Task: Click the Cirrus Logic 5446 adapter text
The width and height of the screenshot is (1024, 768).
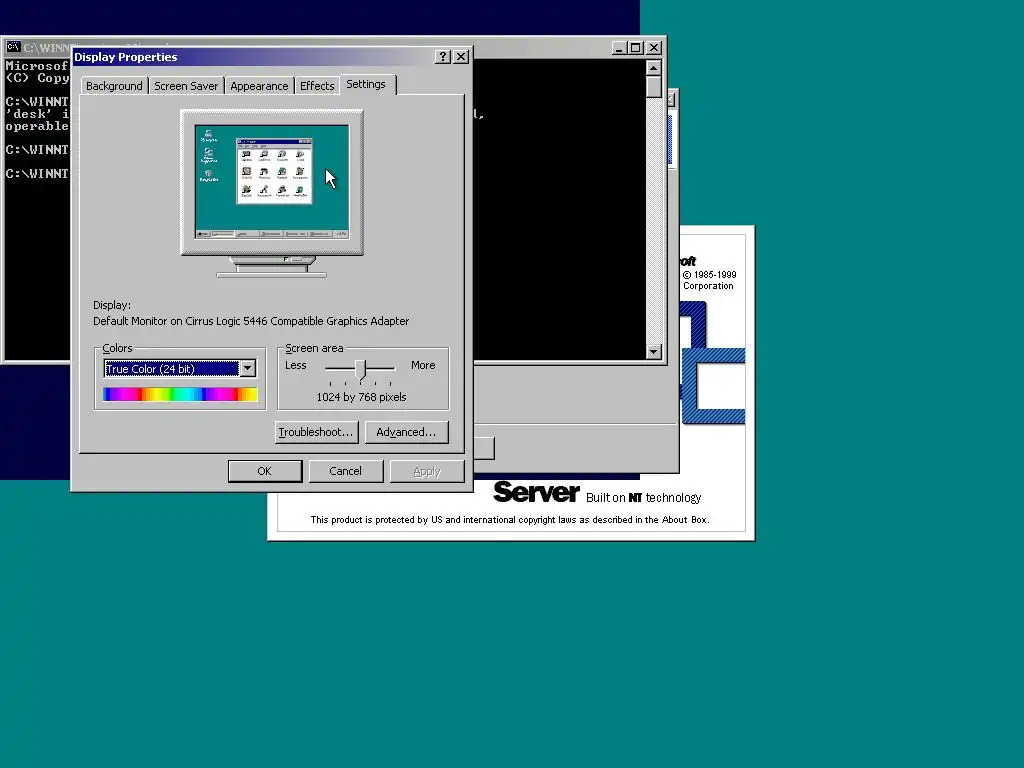Action: pyautogui.click(x=251, y=321)
